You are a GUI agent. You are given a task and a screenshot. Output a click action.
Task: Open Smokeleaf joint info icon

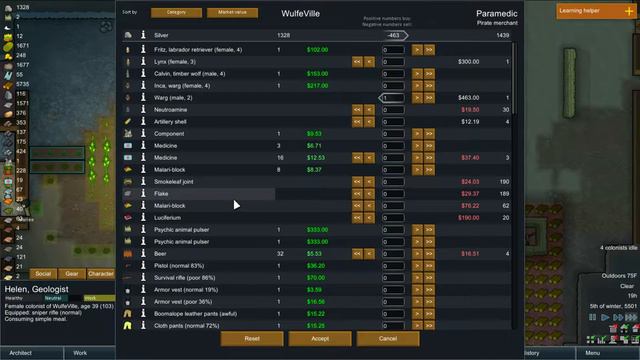(x=143, y=182)
